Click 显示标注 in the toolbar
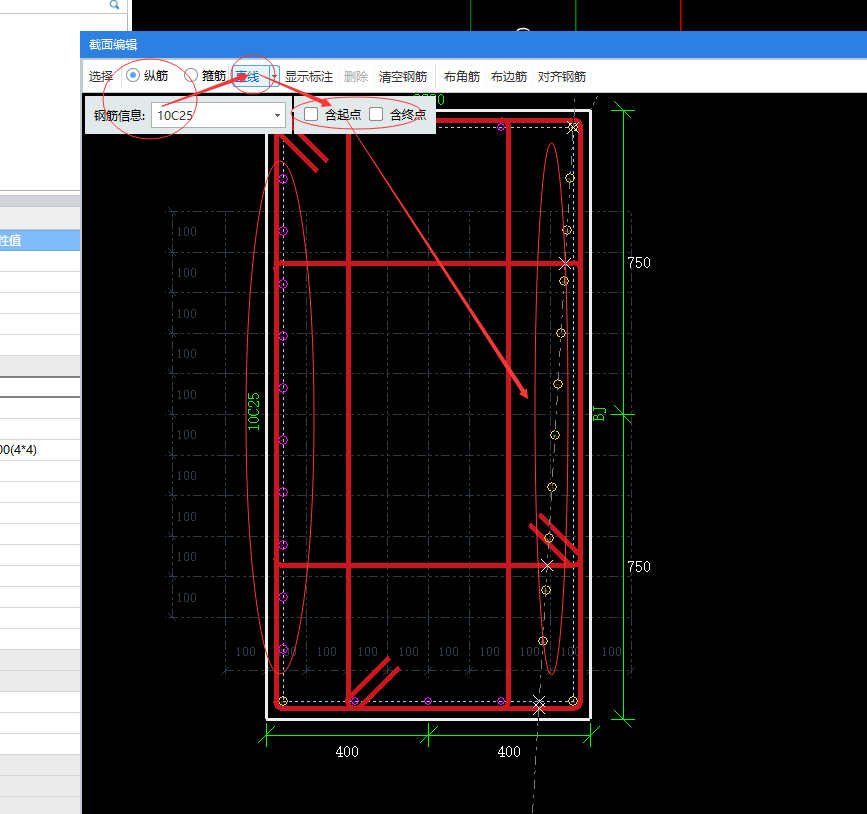Image resolution: width=867 pixels, height=814 pixels. [x=309, y=76]
